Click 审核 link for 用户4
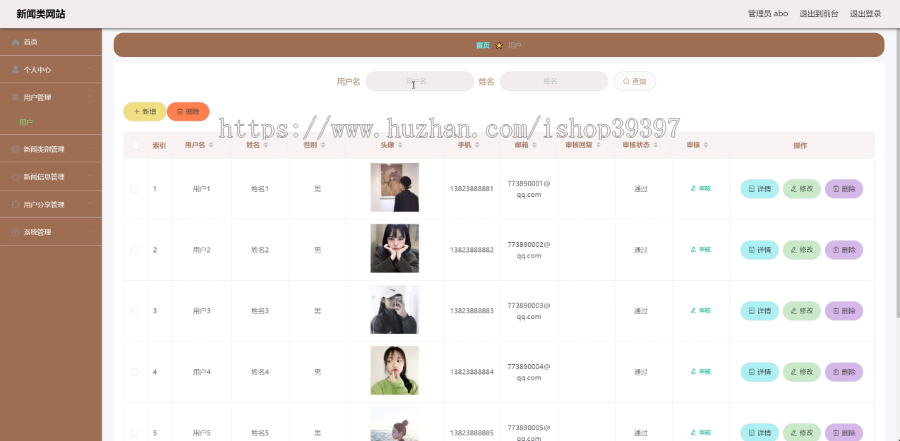Image resolution: width=900 pixels, height=441 pixels. (701, 372)
